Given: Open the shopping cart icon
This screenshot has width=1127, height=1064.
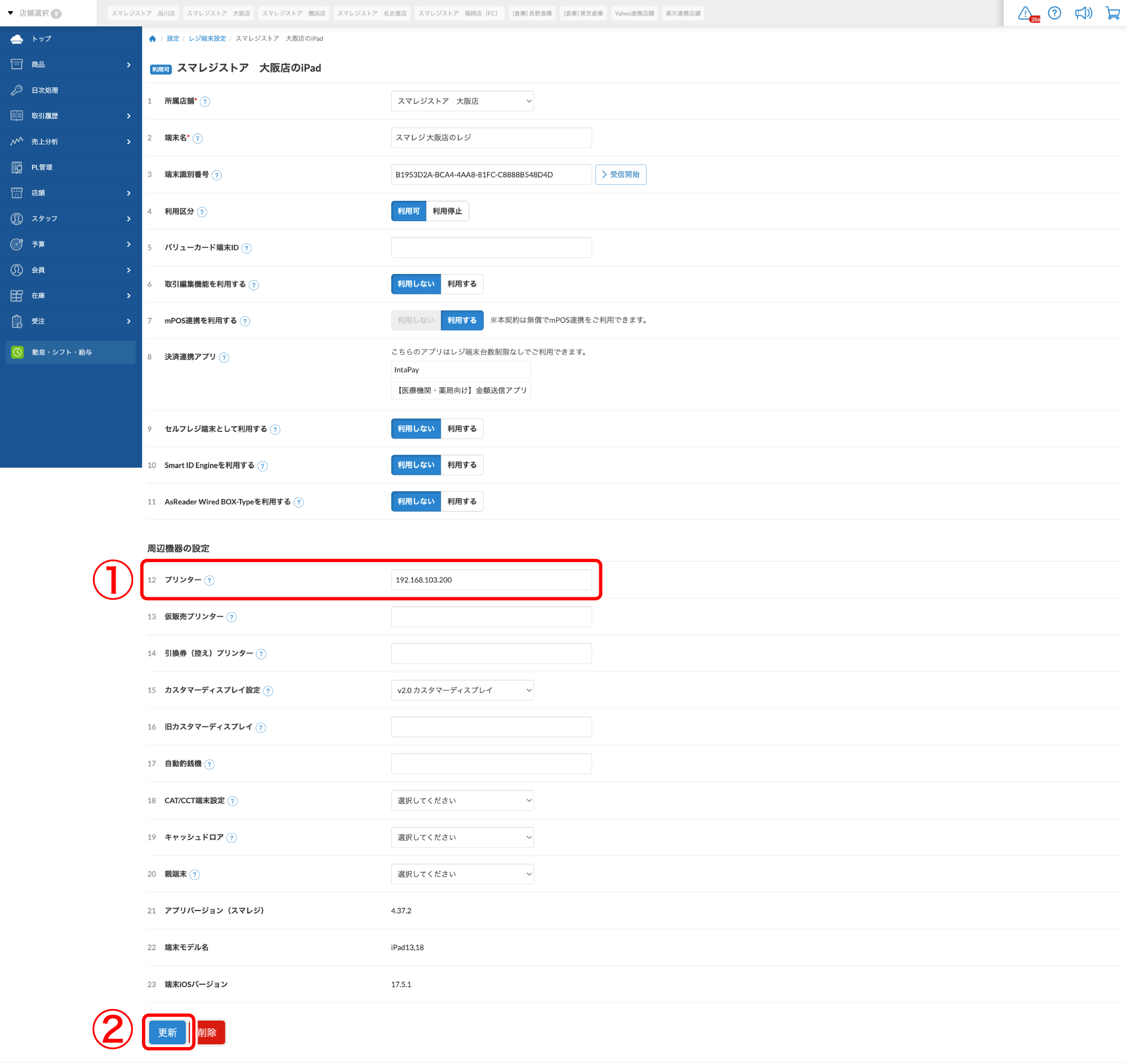Looking at the screenshot, I should click(1112, 13).
